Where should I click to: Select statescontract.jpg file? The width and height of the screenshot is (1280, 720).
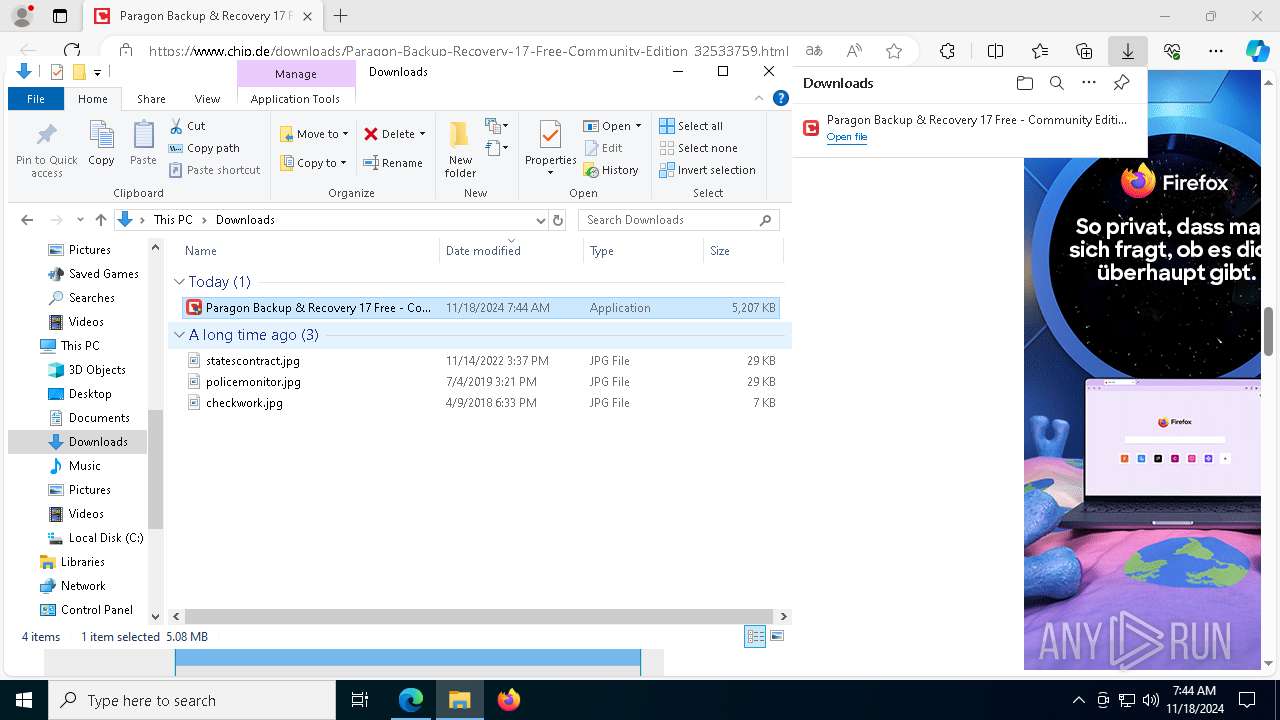pyautogui.click(x=481, y=361)
